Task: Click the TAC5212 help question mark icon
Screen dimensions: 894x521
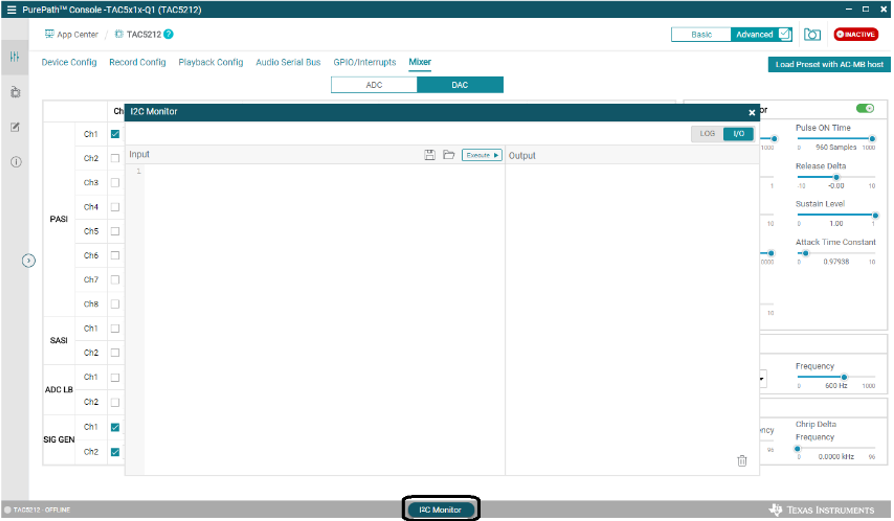Action: tap(169, 34)
